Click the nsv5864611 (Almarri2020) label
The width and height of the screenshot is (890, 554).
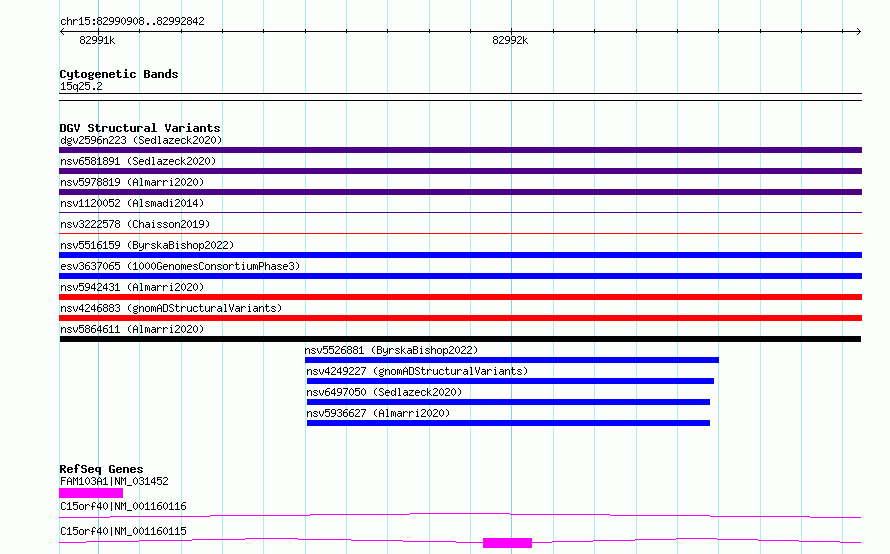(132, 329)
